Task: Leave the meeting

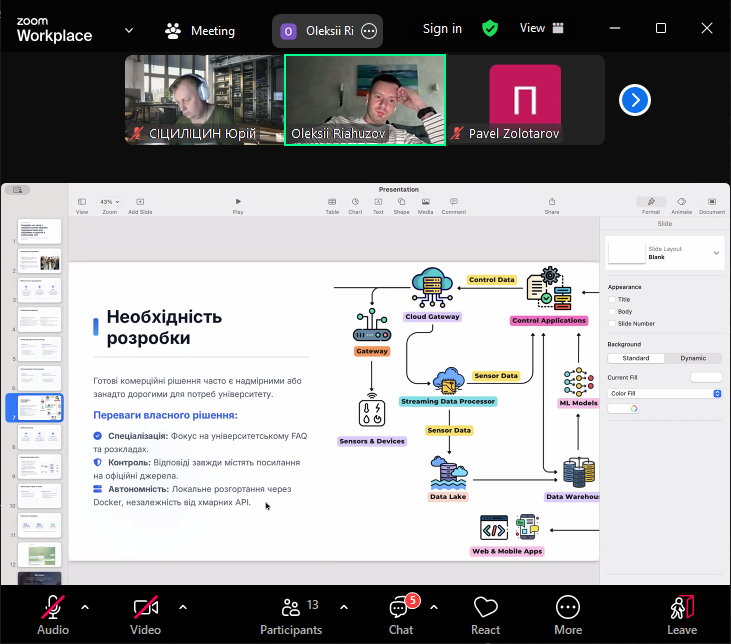Action: click(682, 613)
